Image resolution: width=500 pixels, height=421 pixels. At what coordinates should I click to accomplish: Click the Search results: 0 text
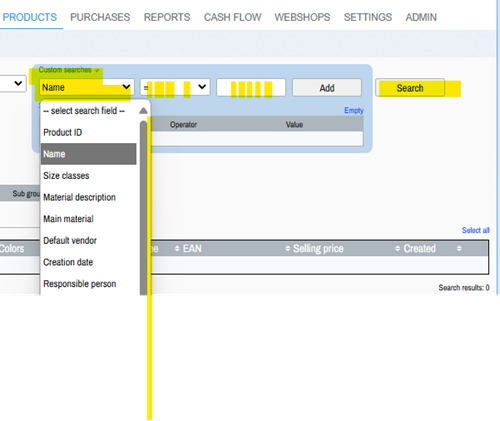[x=464, y=288]
